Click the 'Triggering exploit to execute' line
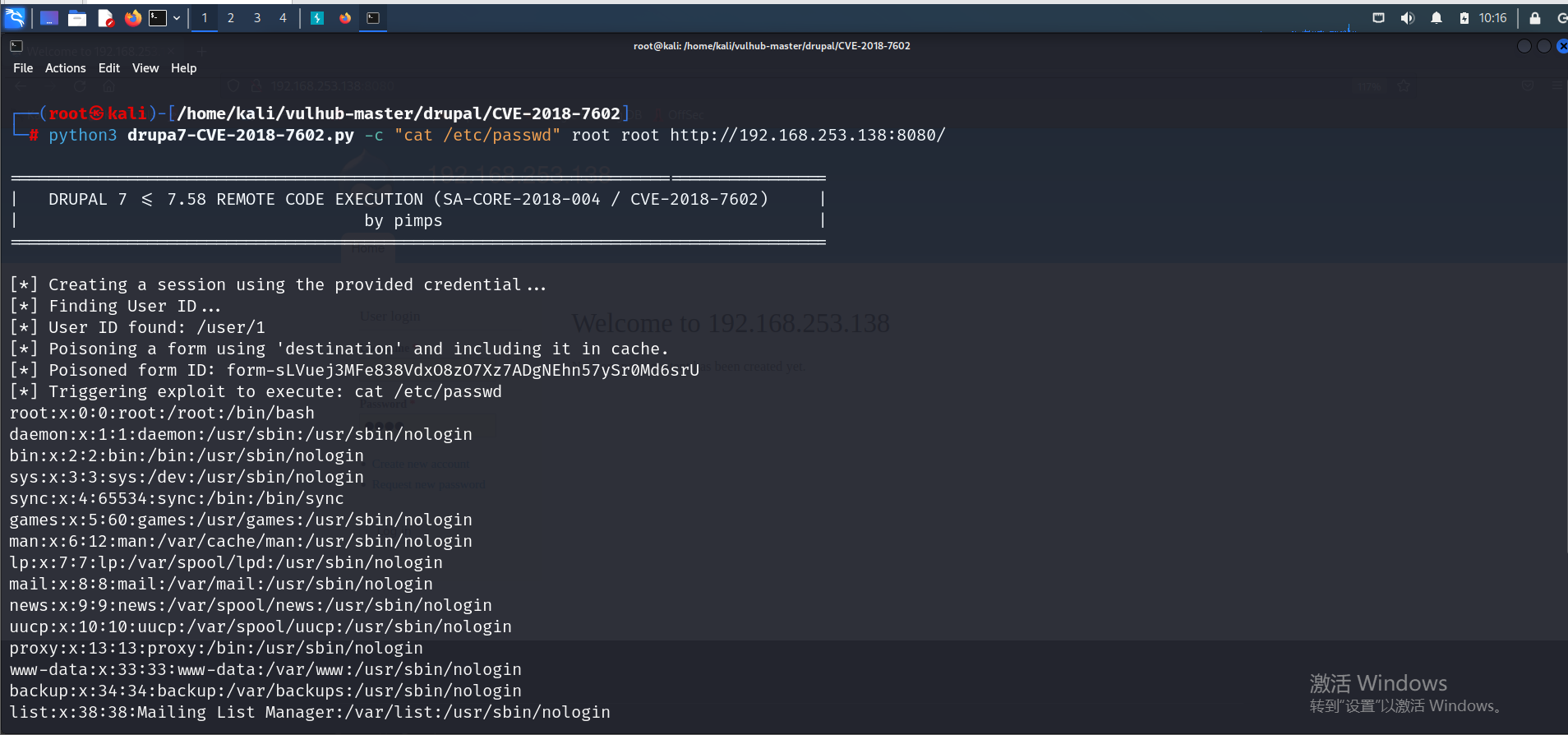This screenshot has height=735, width=1568. (256, 391)
